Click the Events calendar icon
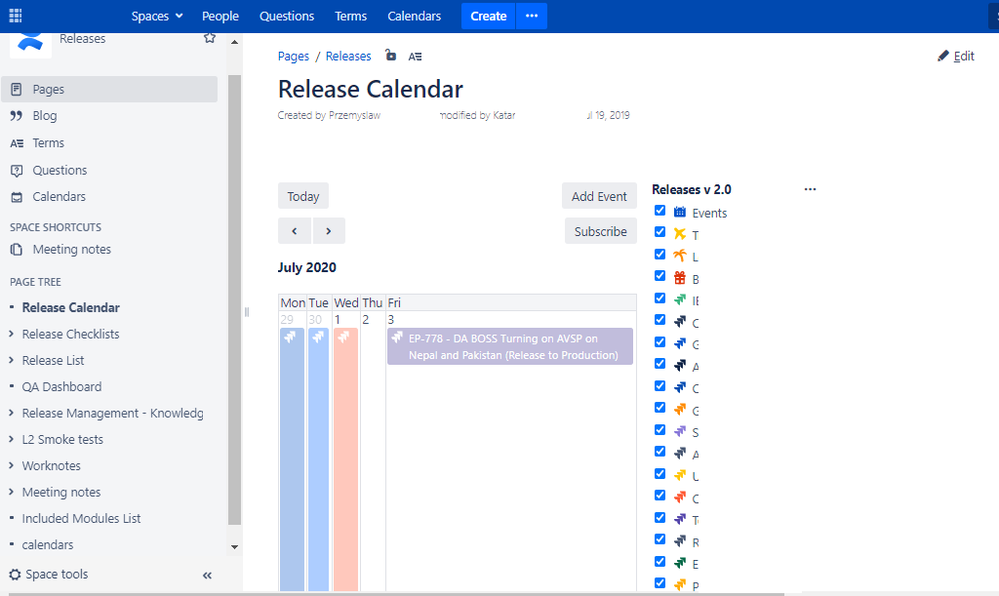The width and height of the screenshot is (999, 596). pyautogui.click(x=680, y=212)
